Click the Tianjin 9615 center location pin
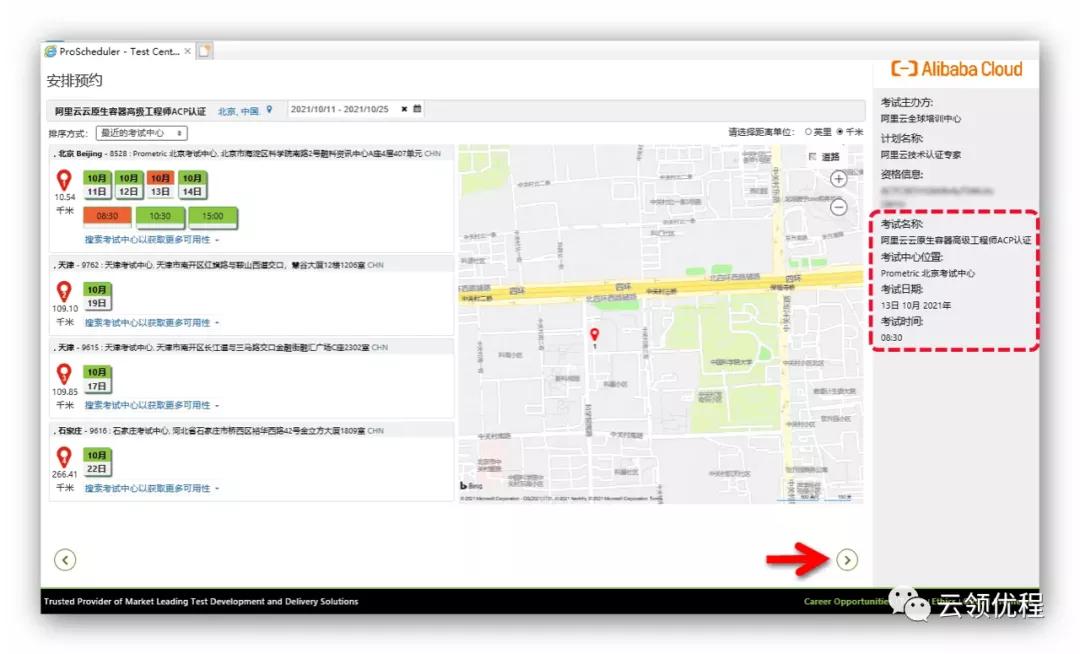 [x=64, y=375]
